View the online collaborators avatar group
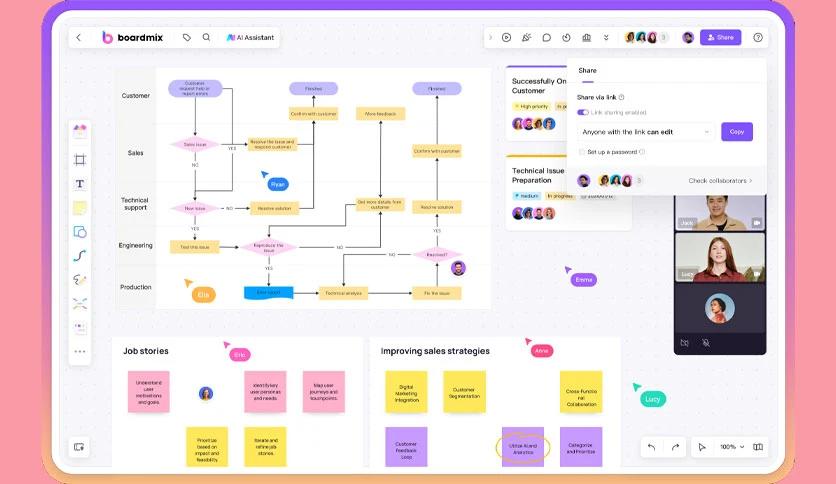The width and height of the screenshot is (836, 484). coord(646,37)
